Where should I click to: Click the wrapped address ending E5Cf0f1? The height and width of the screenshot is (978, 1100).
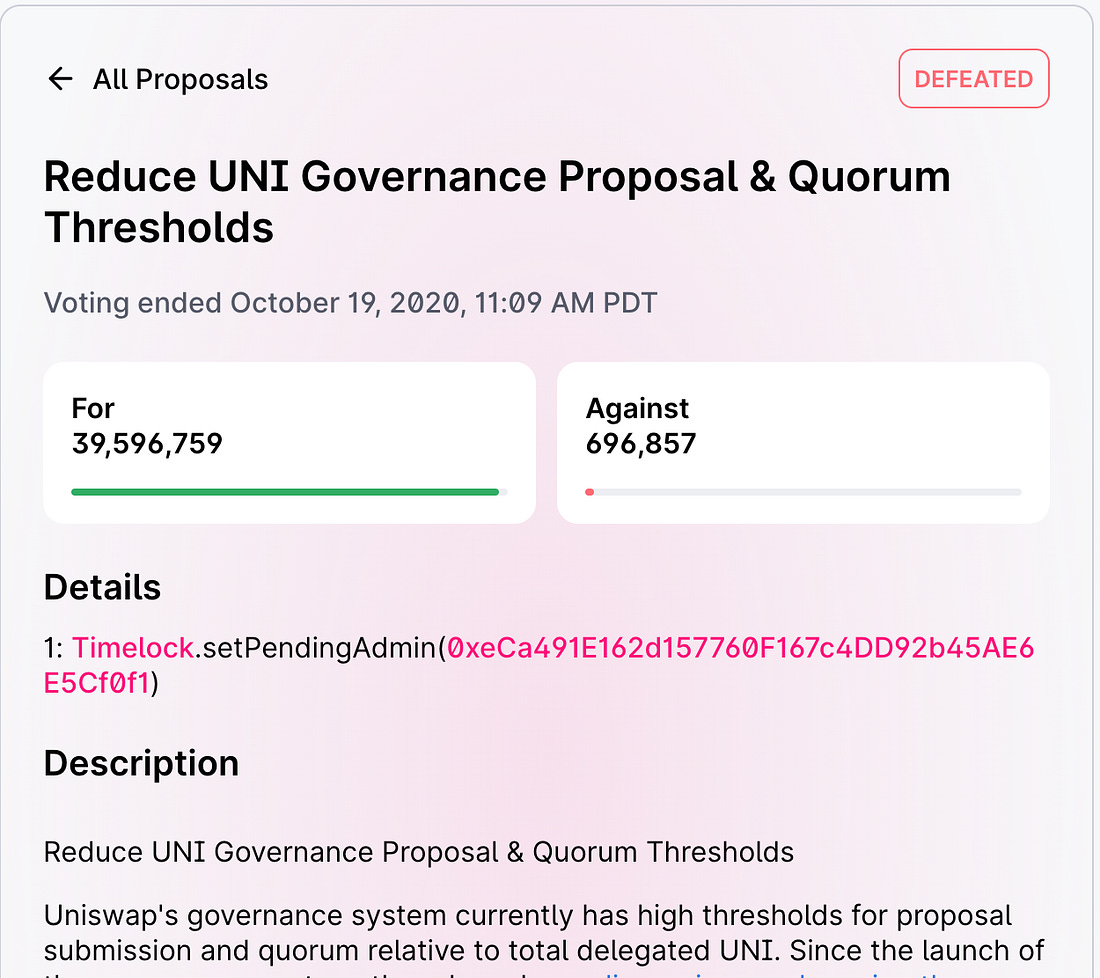tap(98, 683)
